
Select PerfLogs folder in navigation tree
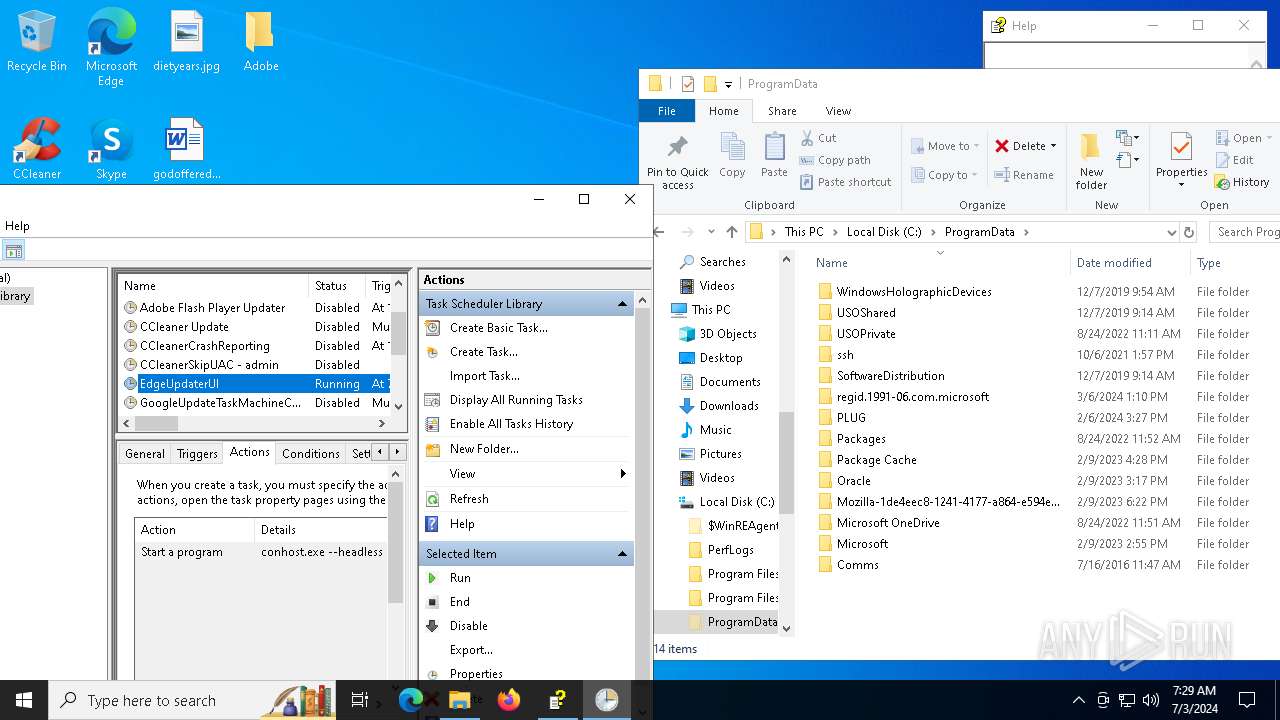click(x=730, y=550)
